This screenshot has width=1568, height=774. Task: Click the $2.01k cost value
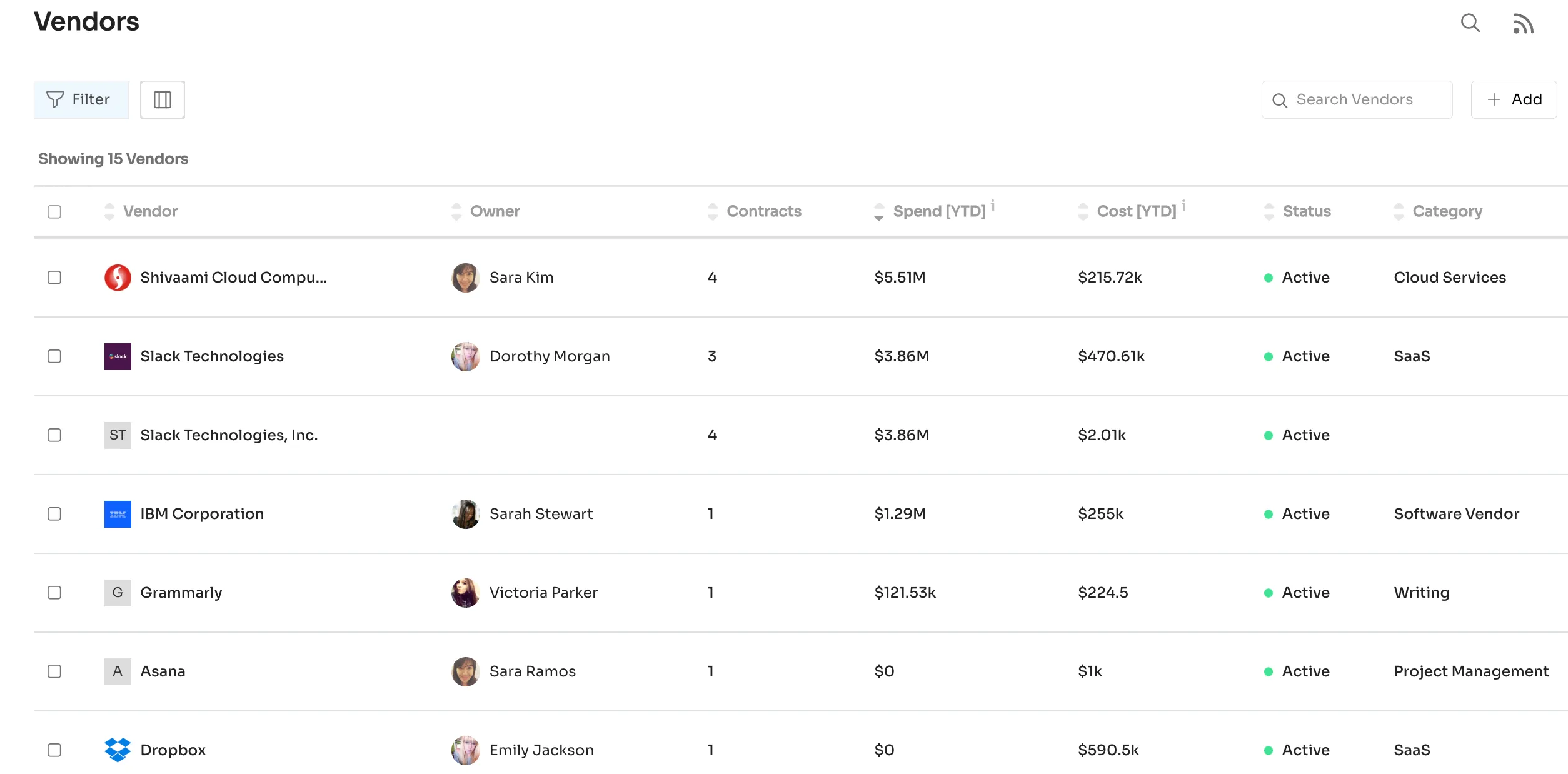1102,435
